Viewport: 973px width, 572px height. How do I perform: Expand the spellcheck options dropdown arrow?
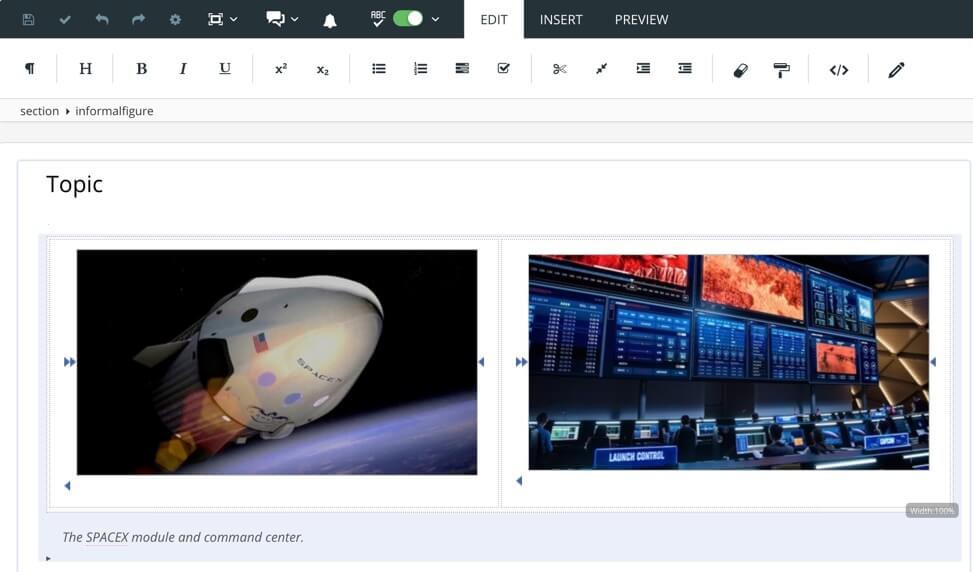pyautogui.click(x=435, y=19)
